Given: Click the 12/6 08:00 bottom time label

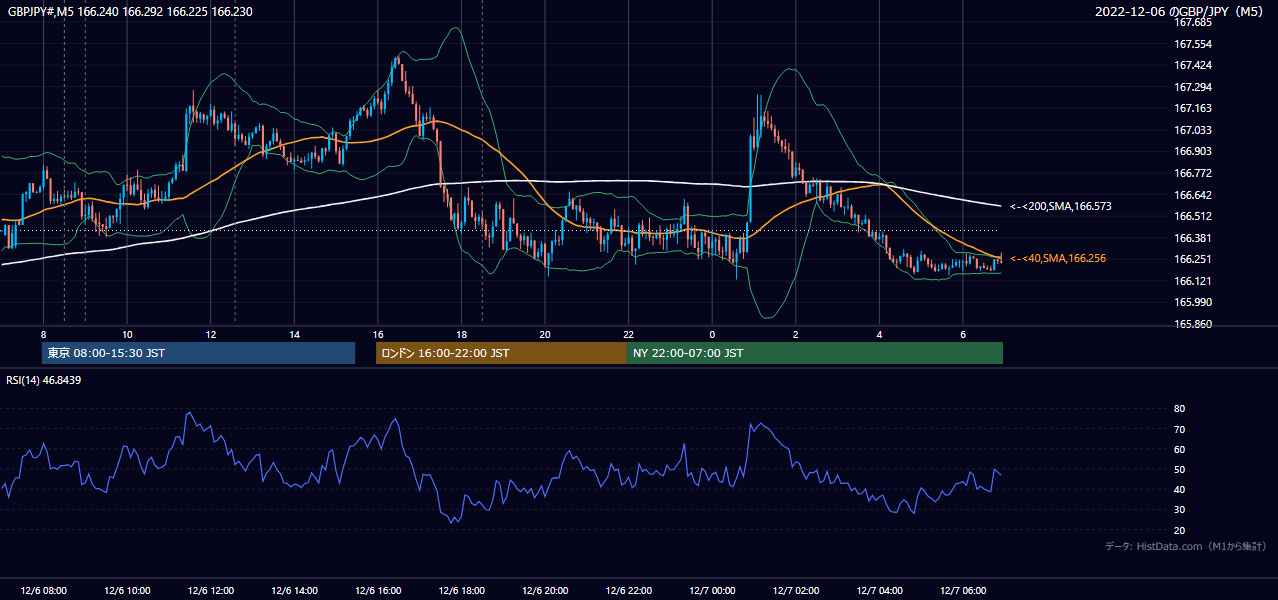Looking at the screenshot, I should pos(44,590).
